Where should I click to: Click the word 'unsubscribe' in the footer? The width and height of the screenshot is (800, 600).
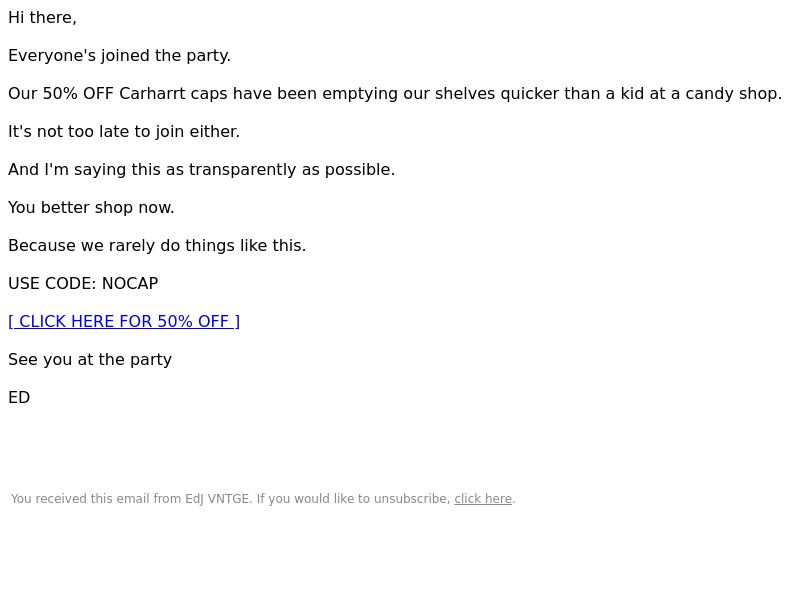click(x=412, y=499)
